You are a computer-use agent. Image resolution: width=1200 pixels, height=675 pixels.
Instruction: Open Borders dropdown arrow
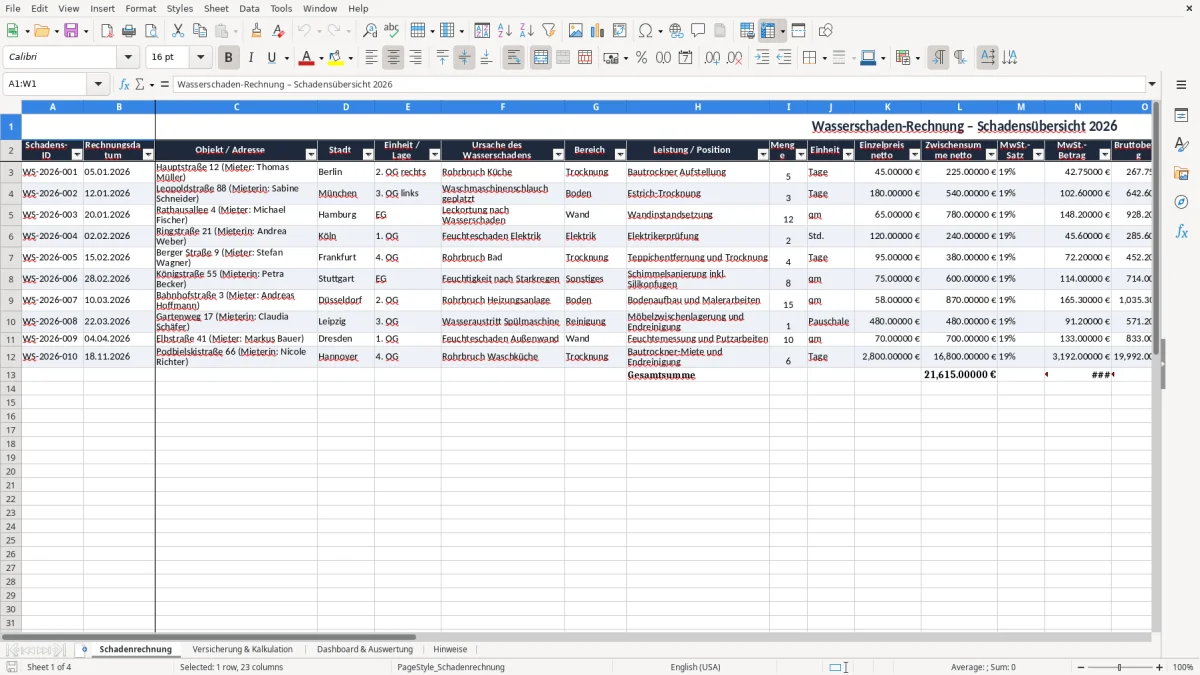click(823, 58)
